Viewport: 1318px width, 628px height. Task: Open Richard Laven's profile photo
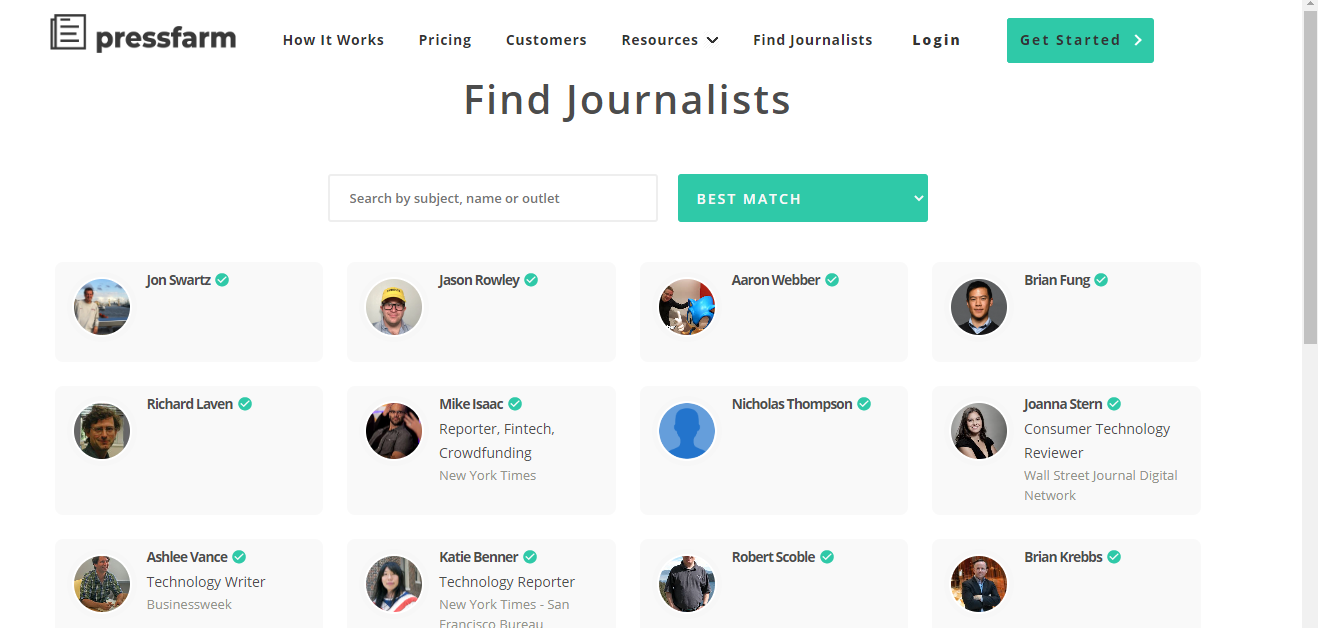(102, 431)
